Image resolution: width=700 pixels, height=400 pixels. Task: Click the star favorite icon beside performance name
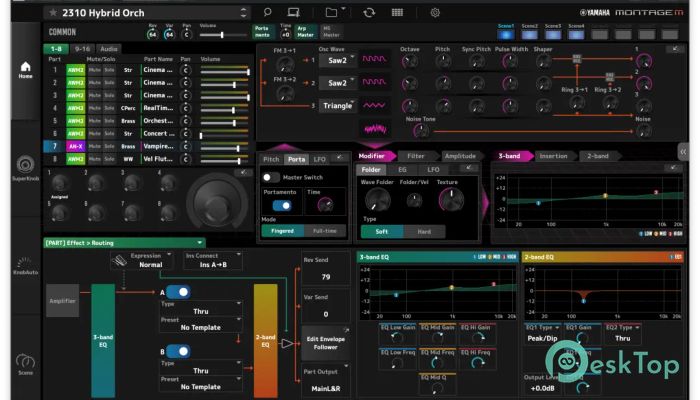50,13
